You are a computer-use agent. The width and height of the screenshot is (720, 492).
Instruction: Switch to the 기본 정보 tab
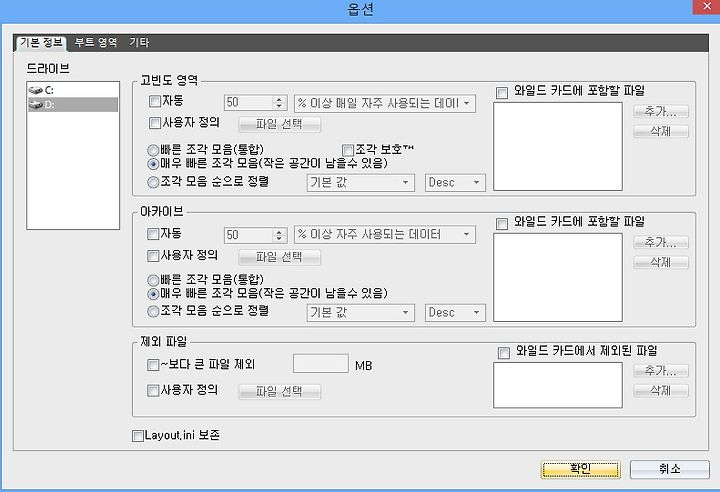(x=40, y=43)
